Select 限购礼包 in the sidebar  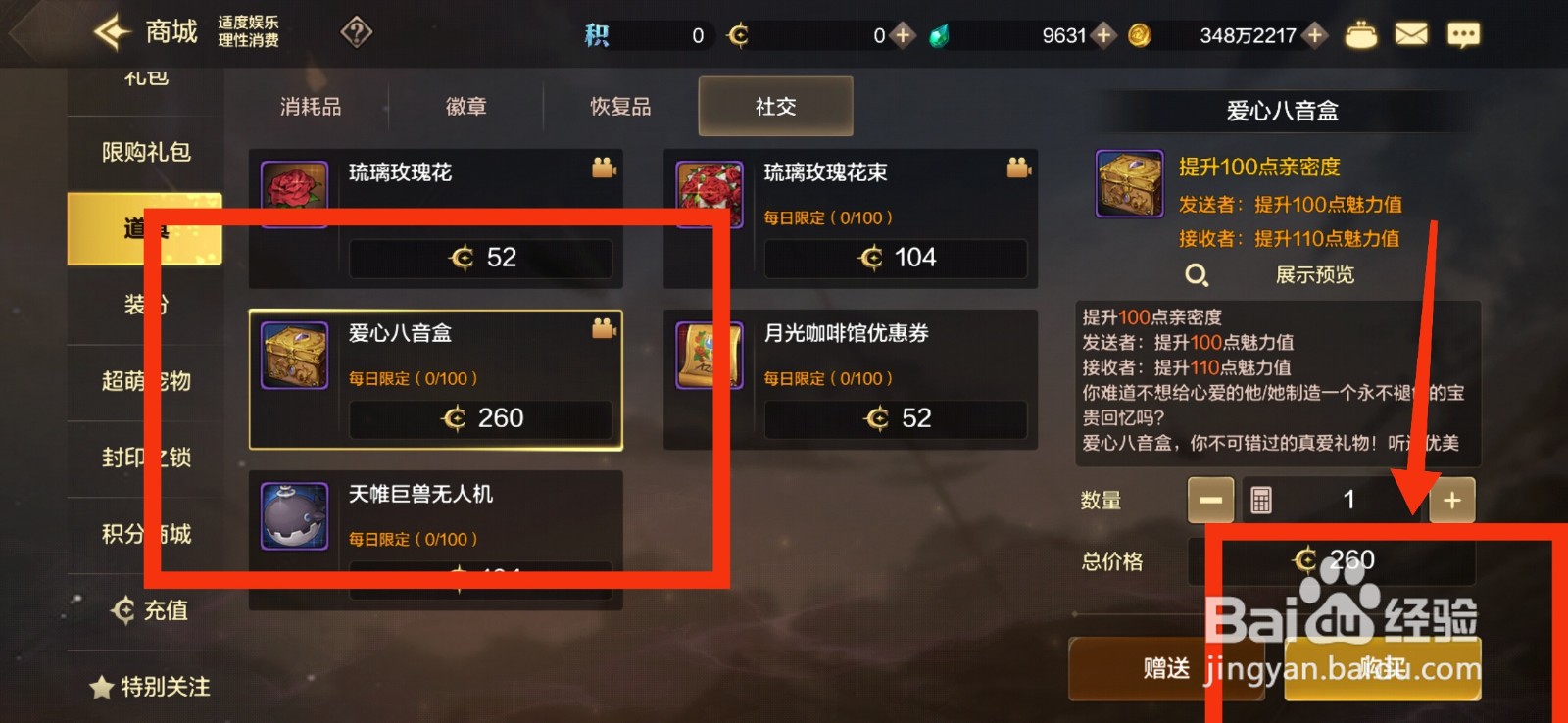[x=146, y=152]
